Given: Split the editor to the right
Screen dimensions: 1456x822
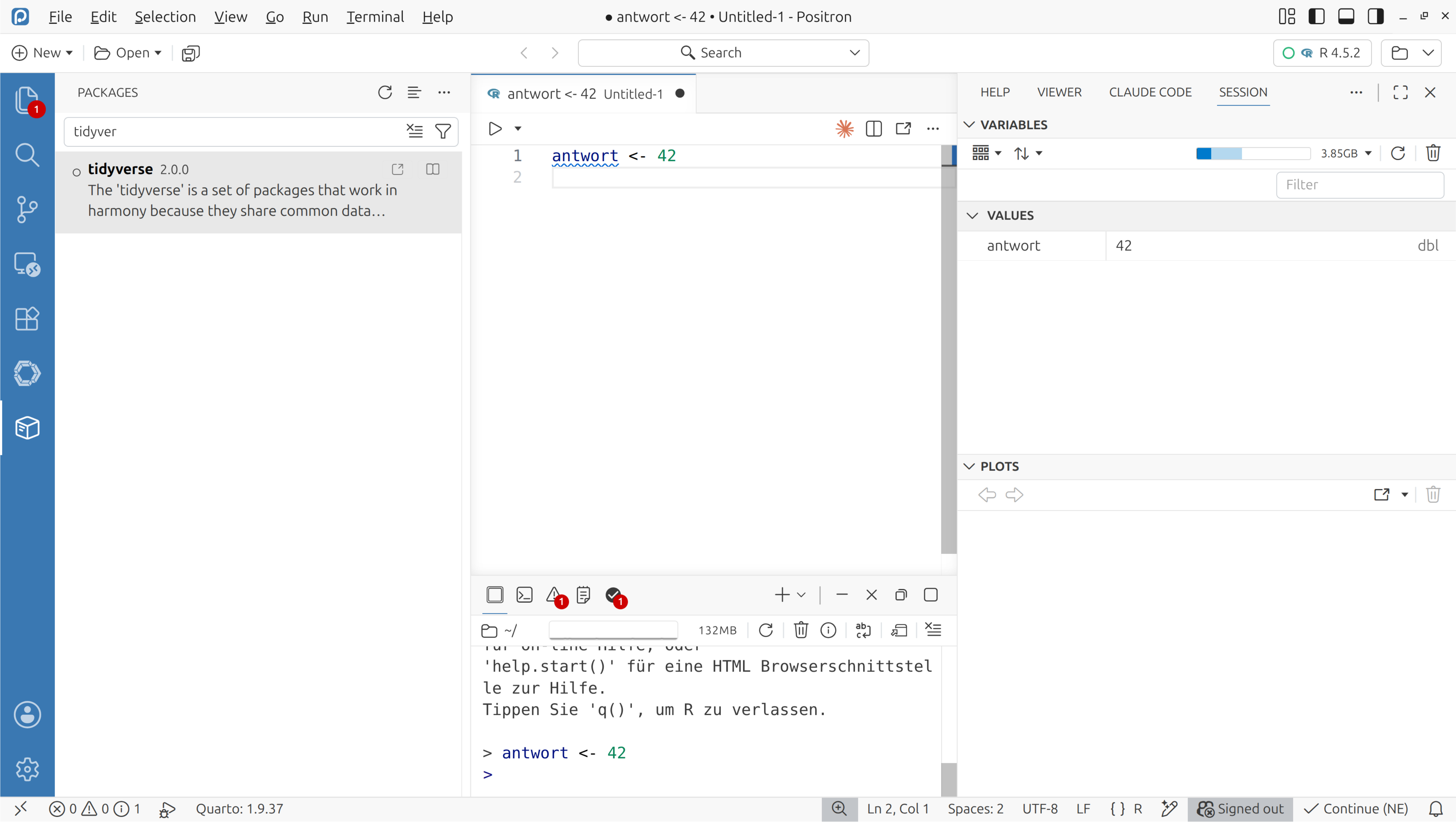Looking at the screenshot, I should pos(874,129).
